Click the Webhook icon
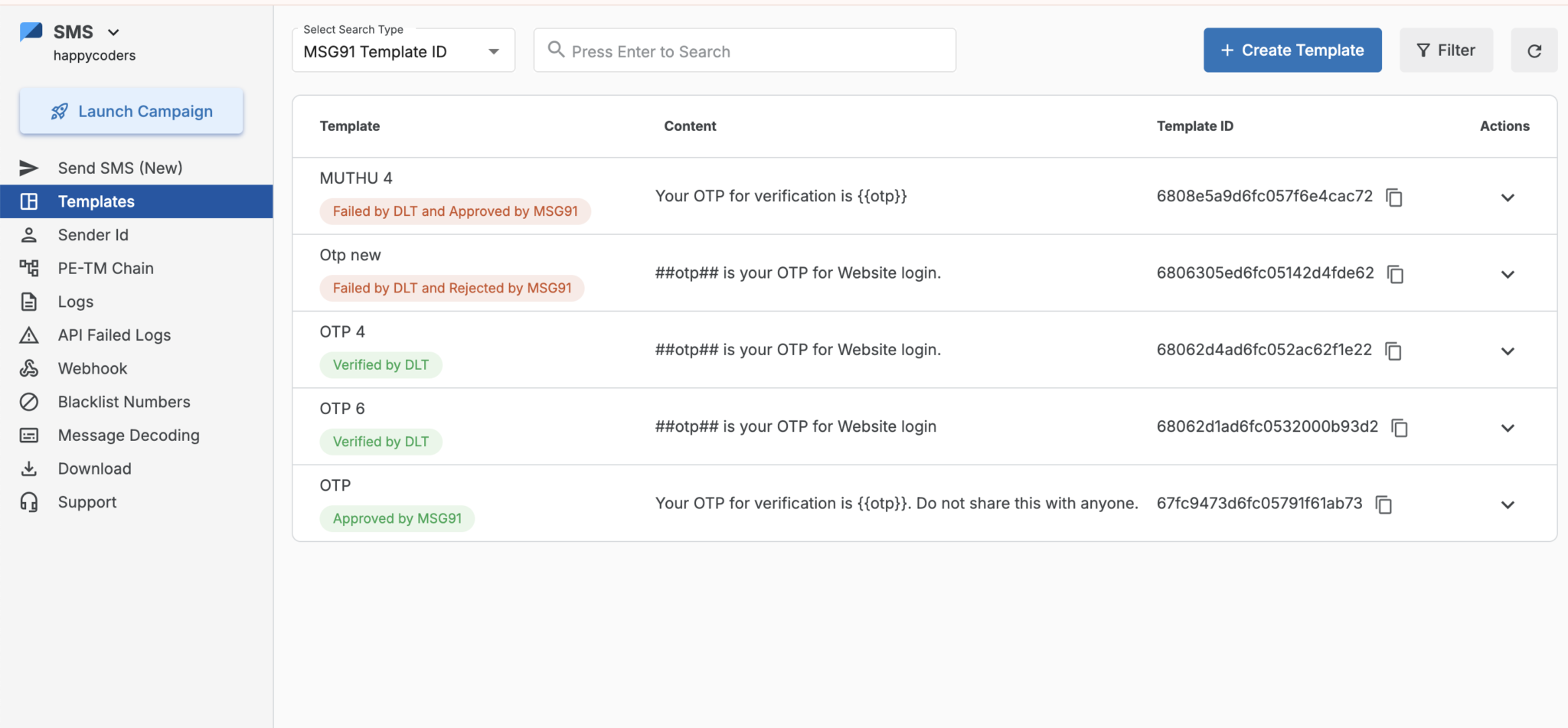Image resolution: width=1568 pixels, height=728 pixels. 29,368
